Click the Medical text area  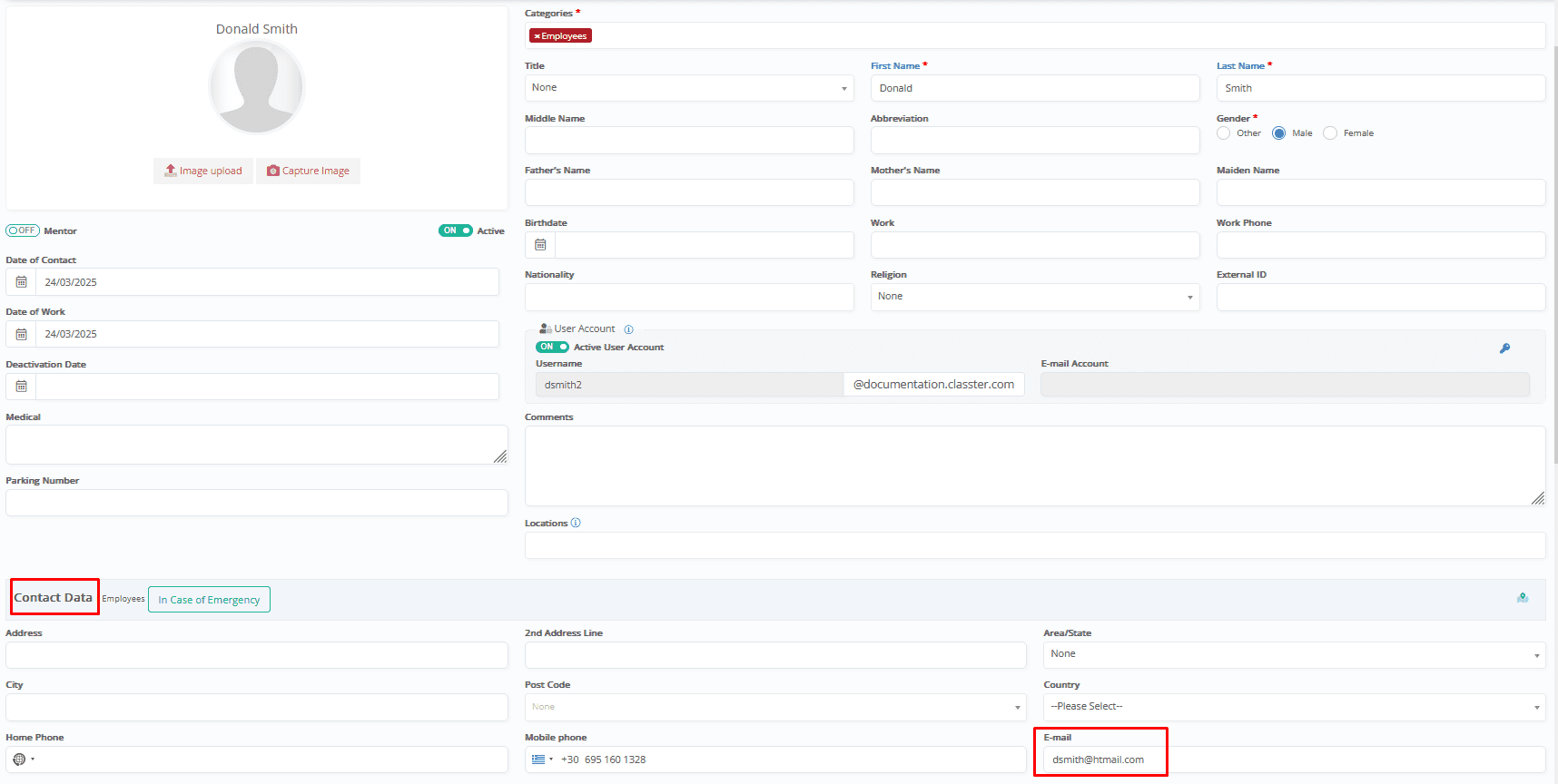[x=257, y=445]
